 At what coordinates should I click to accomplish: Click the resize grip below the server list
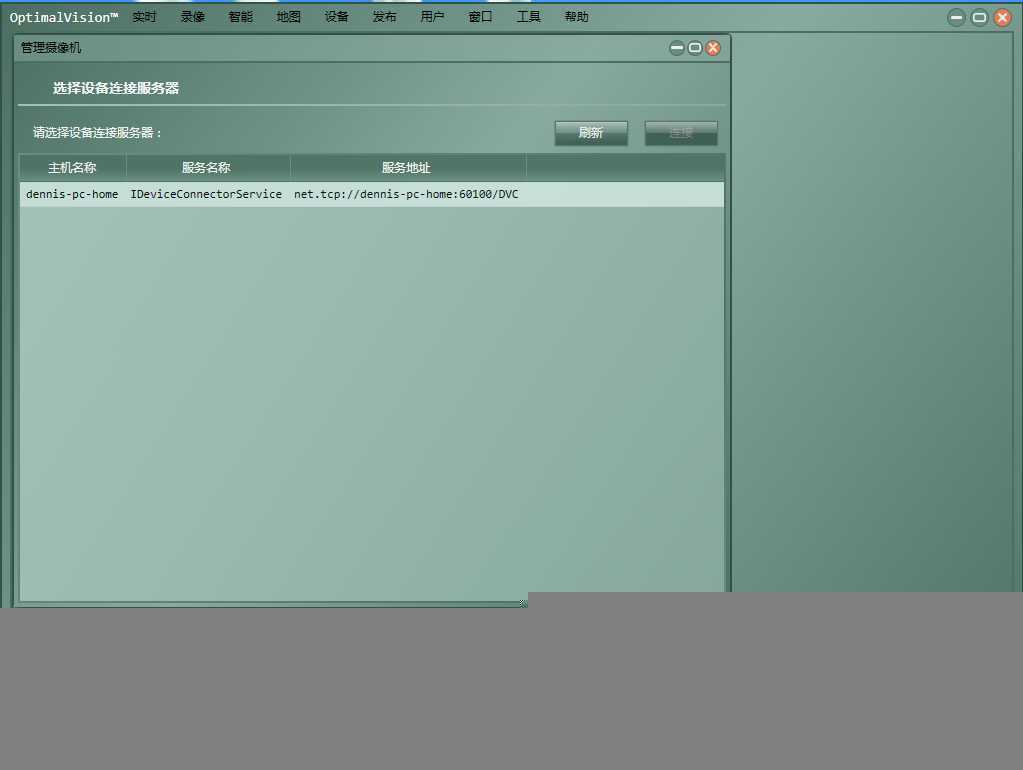tap(523, 603)
